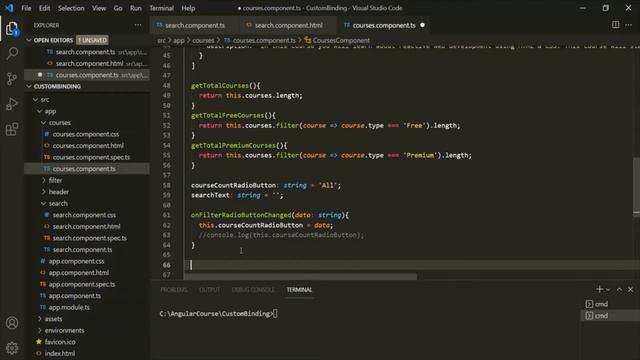Collapse the src folder

click(36, 100)
